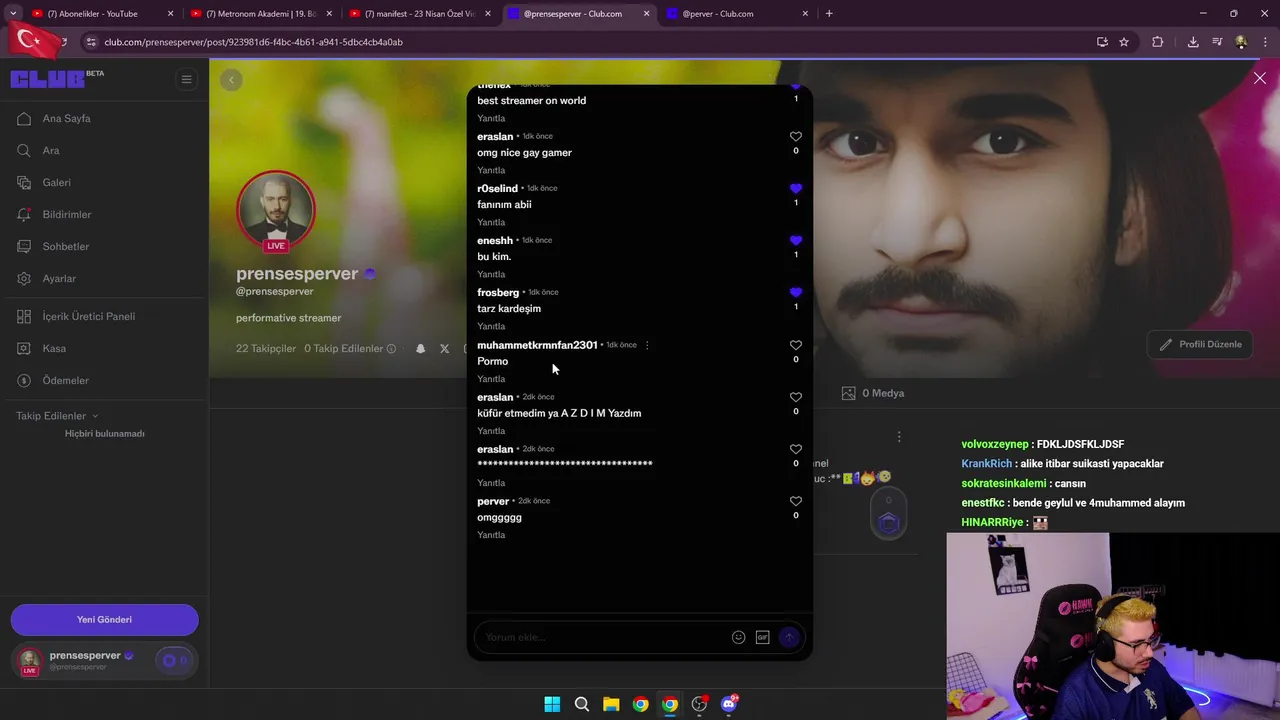The width and height of the screenshot is (1280, 720).
Task: Unlike 'best streamer on world' comment
Action: click(x=796, y=87)
